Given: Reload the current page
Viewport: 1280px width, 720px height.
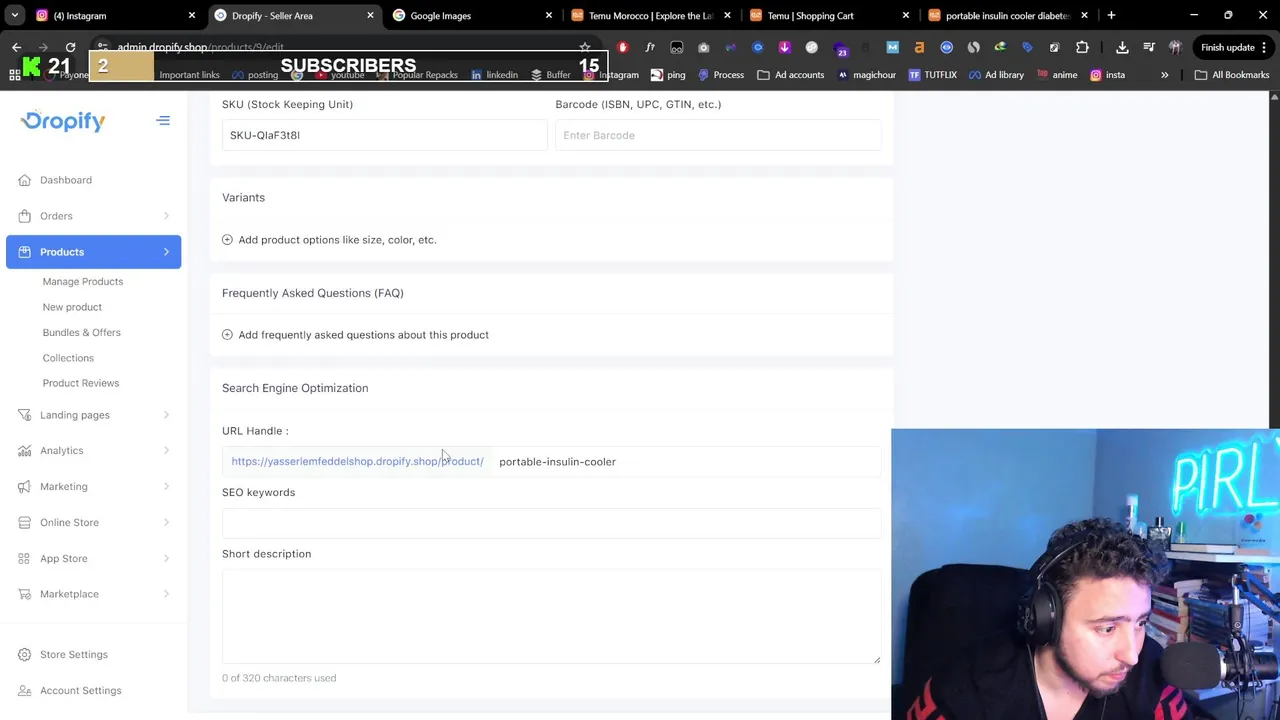Looking at the screenshot, I should (x=70, y=47).
